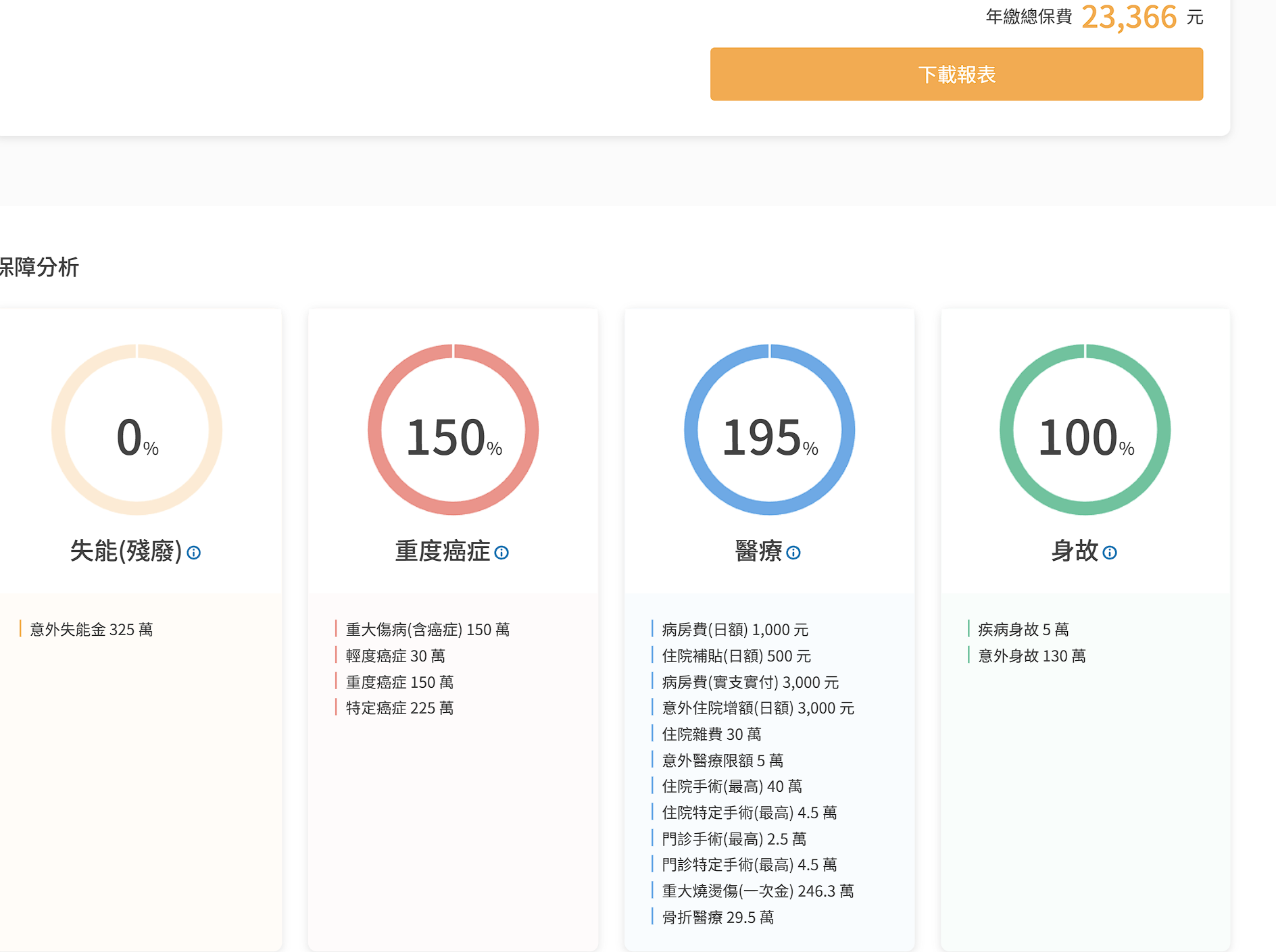Click the 住院雜費 30 萬 entry
Image resolution: width=1276 pixels, height=952 pixels.
coord(711,734)
